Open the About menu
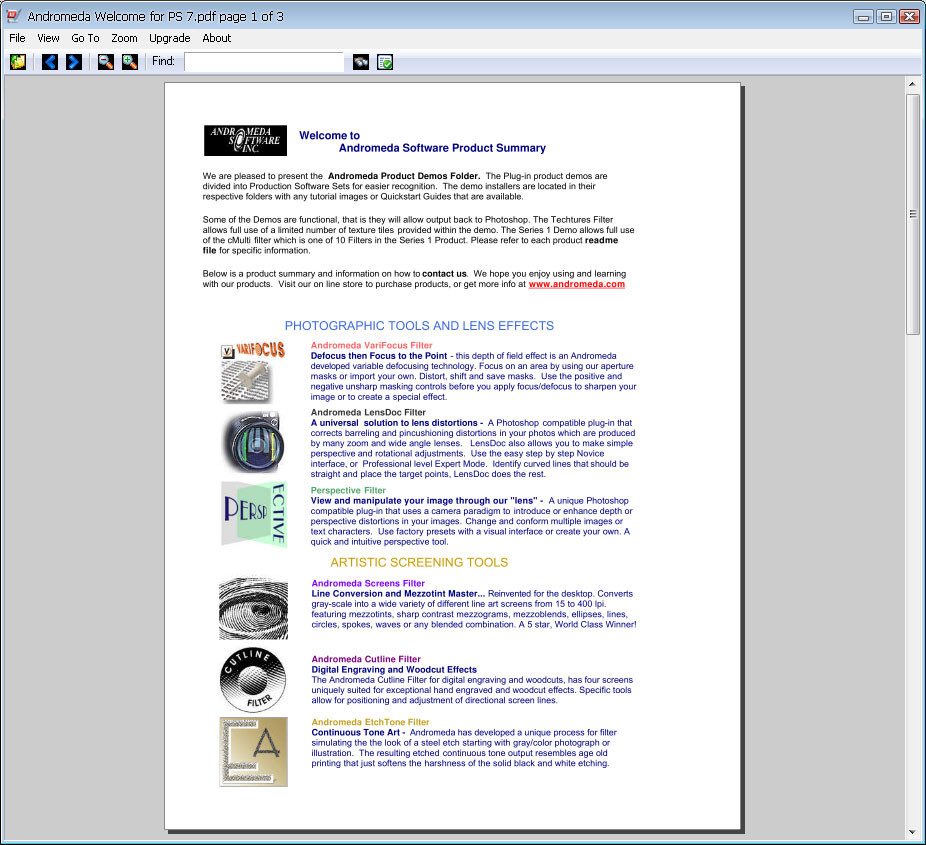The width and height of the screenshot is (926, 845). (x=217, y=38)
